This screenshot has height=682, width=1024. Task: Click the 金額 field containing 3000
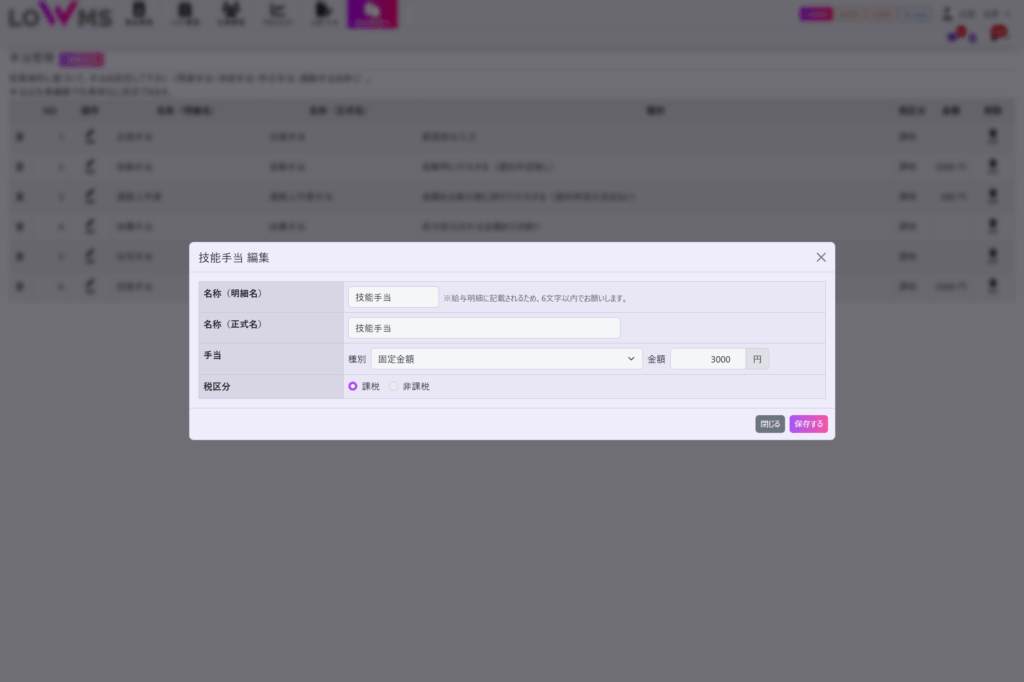(x=707, y=359)
